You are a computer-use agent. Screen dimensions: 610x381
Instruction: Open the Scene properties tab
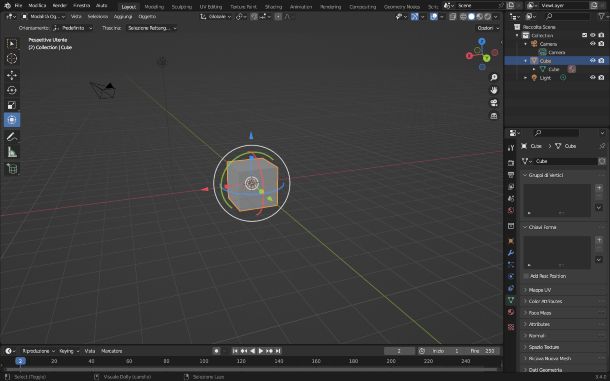511,198
